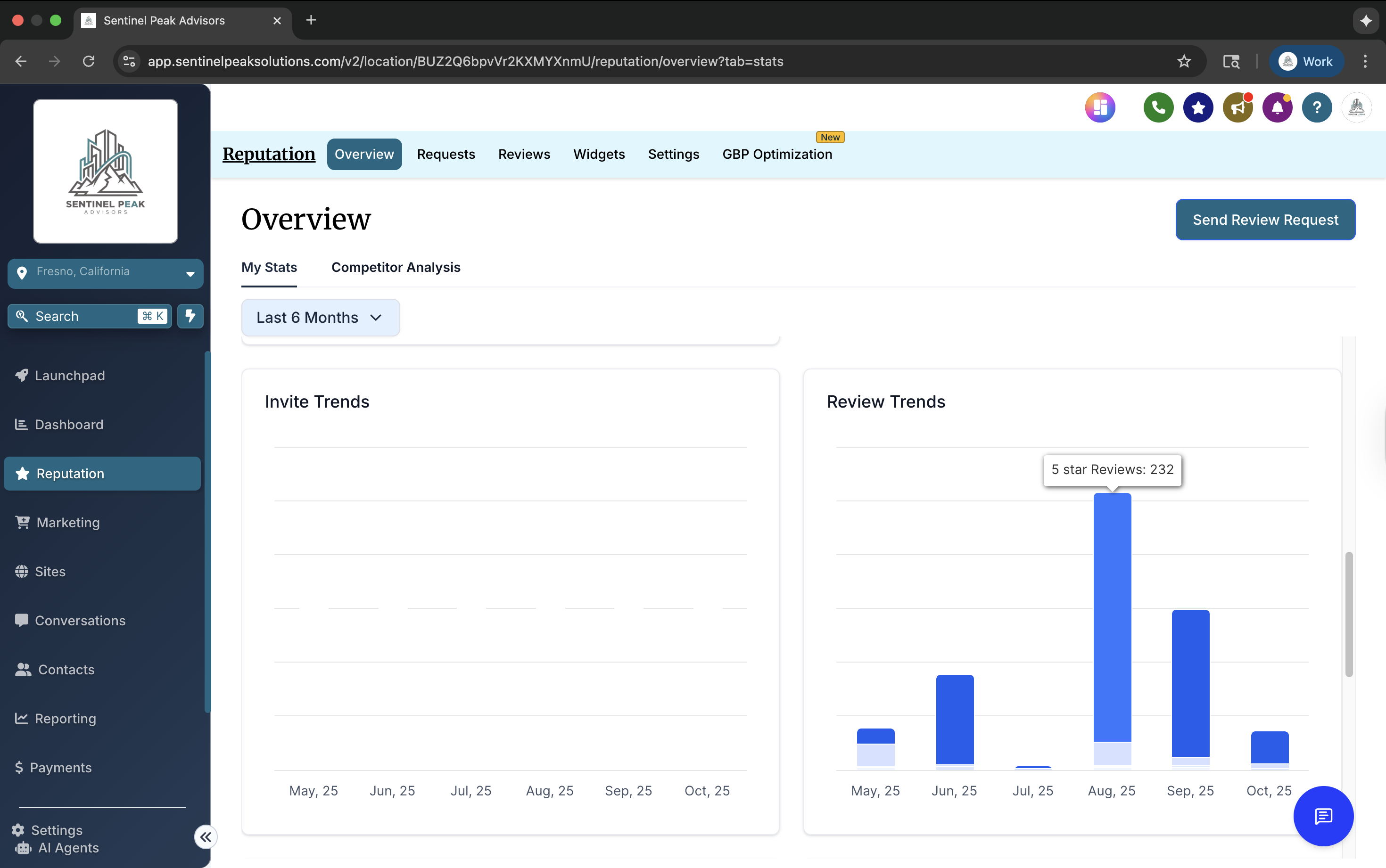Open the app launcher grid icon
Screen dimensions: 1386x868
[1099, 107]
